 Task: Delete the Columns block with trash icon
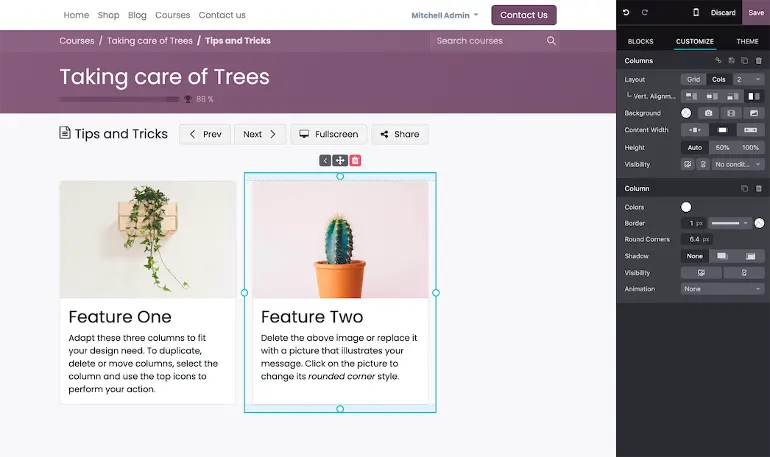pyautogui.click(x=759, y=61)
